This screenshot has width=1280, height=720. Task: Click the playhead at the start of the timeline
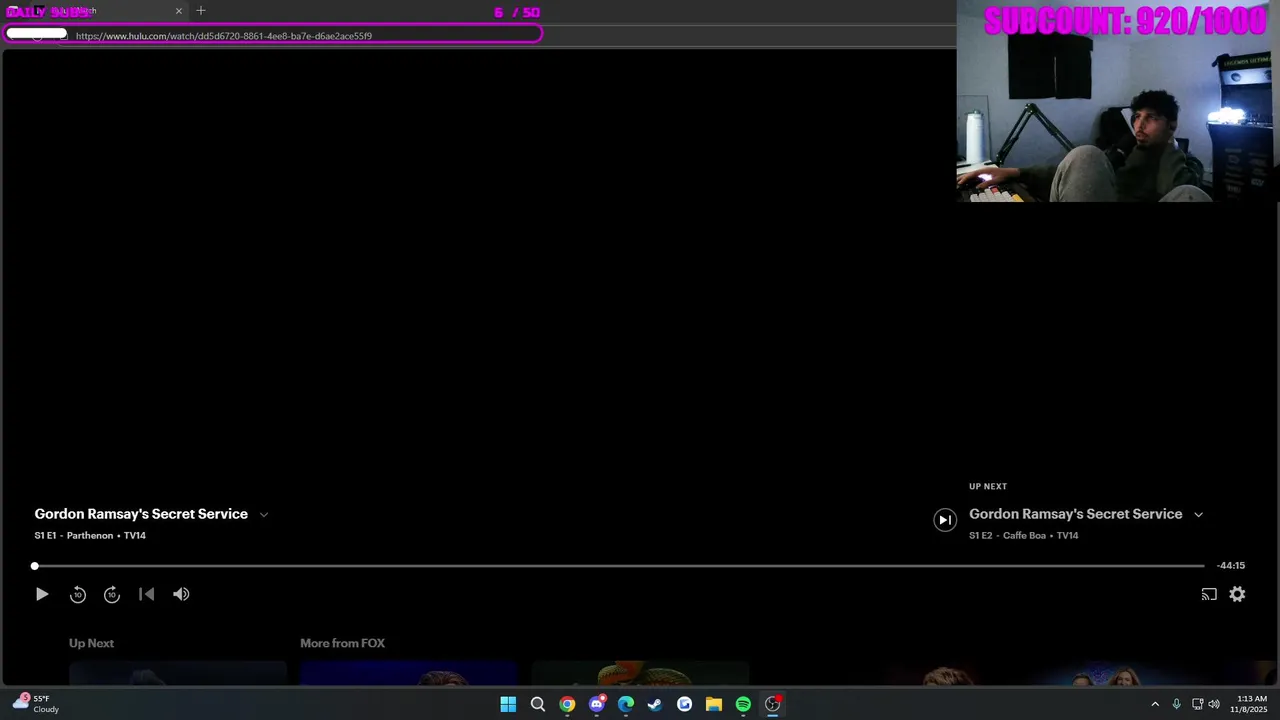point(35,566)
